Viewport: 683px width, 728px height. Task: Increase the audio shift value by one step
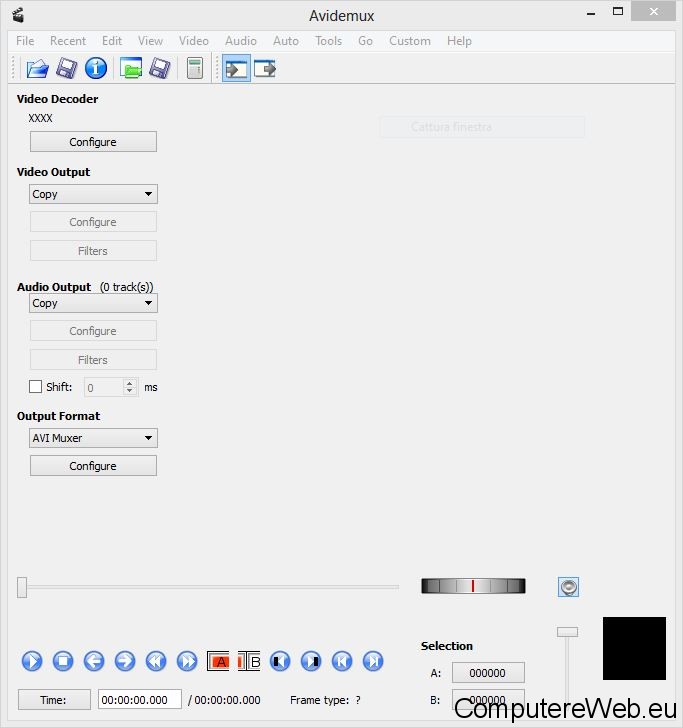point(130,383)
